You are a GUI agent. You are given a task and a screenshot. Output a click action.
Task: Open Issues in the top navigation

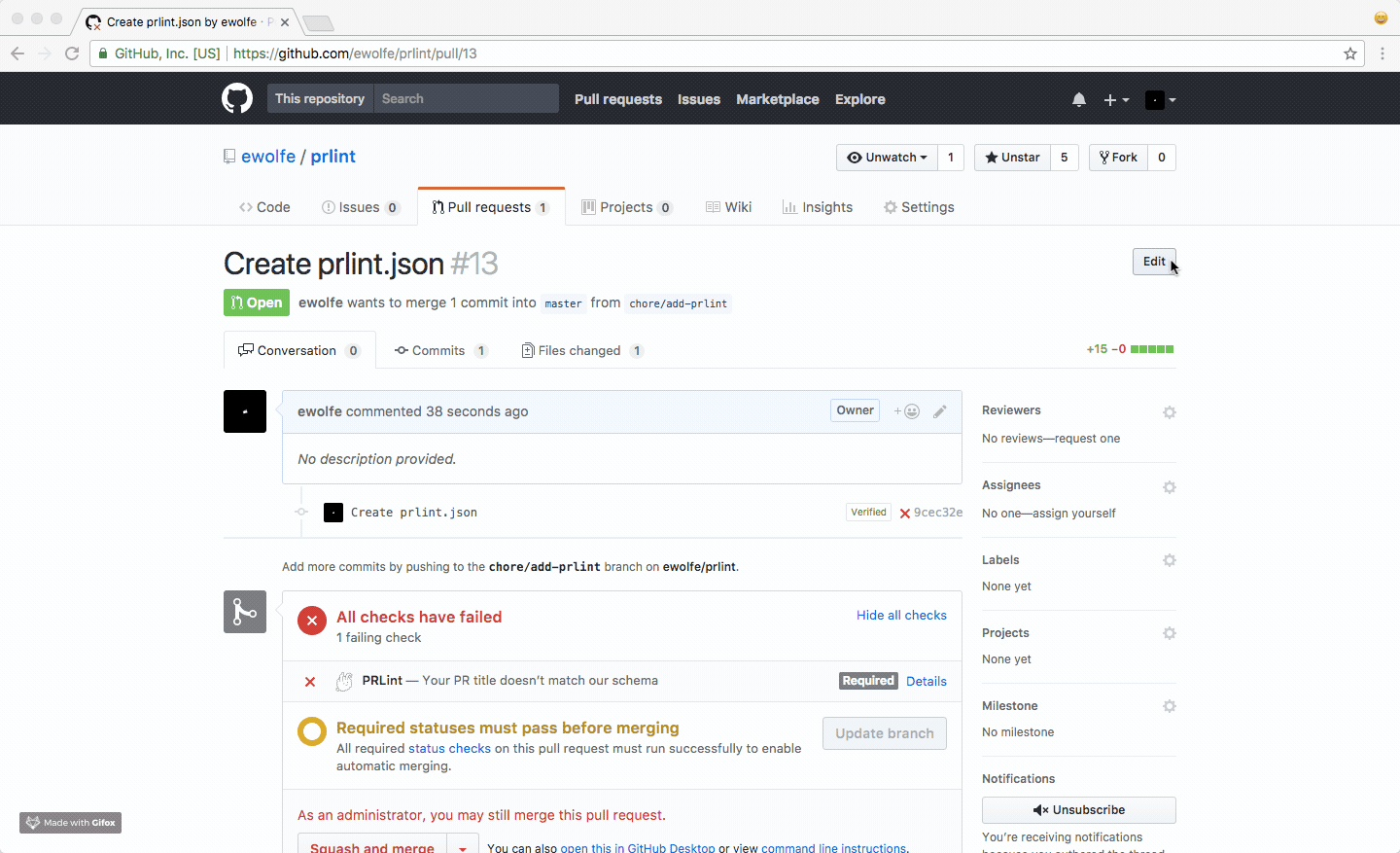699,99
